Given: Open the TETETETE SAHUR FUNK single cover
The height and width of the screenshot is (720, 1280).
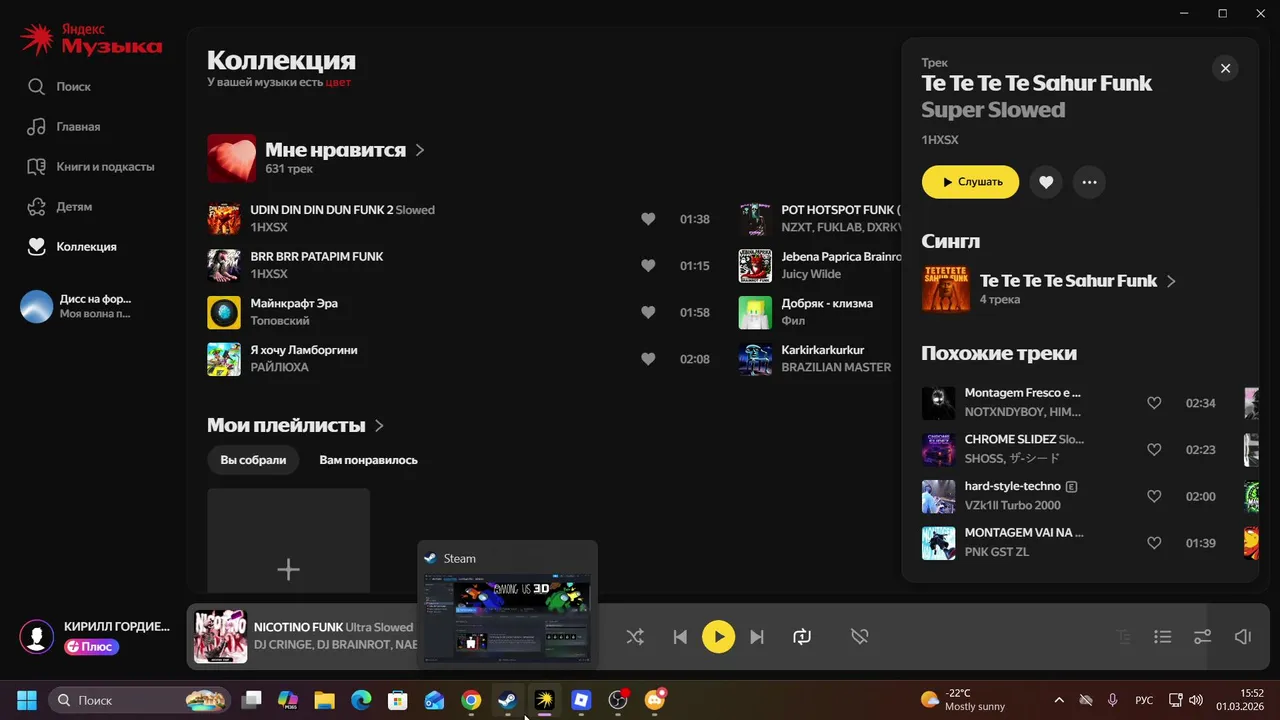Looking at the screenshot, I should tap(946, 288).
